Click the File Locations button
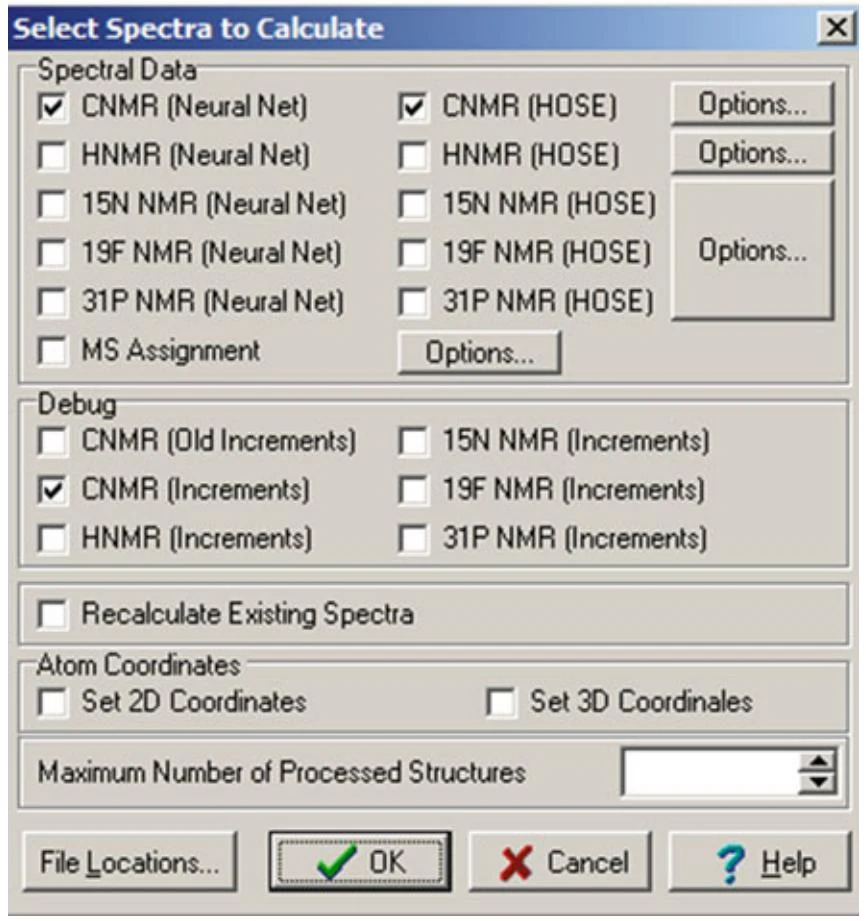Image resolution: width=866 pixels, height=921 pixels. click(130, 862)
